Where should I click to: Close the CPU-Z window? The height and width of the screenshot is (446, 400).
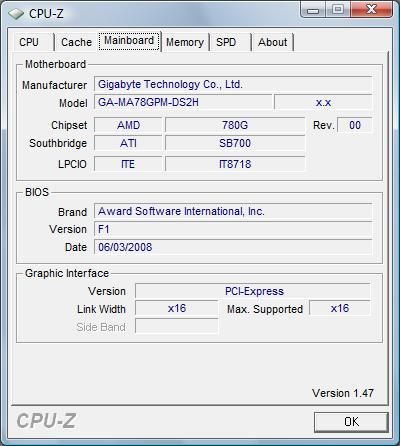point(371,10)
